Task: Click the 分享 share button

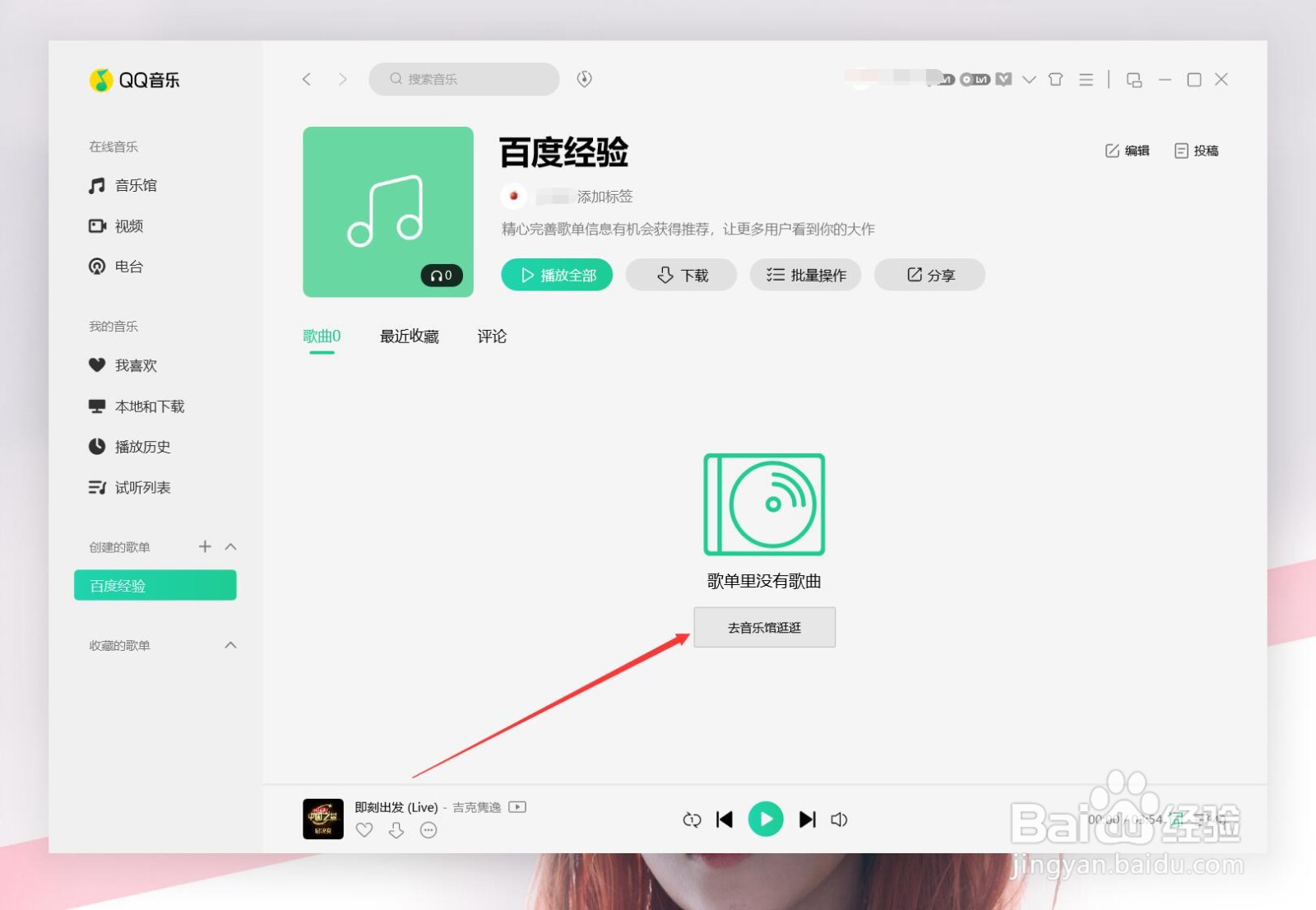Action: coord(930,275)
